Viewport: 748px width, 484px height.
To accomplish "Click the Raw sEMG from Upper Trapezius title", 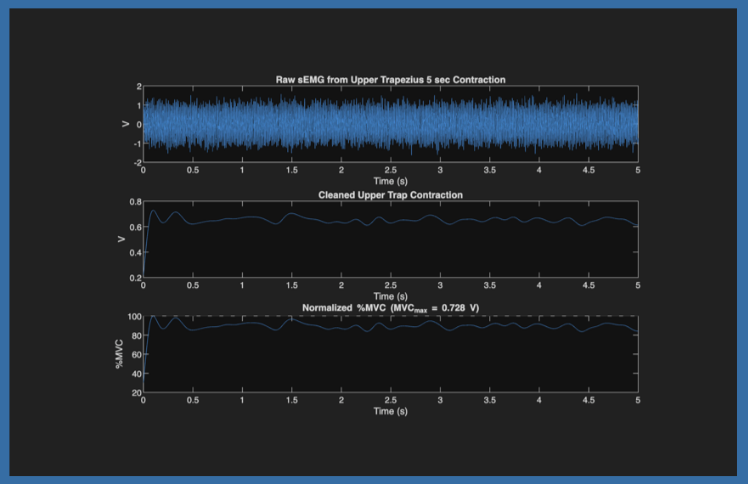I will [x=390, y=79].
